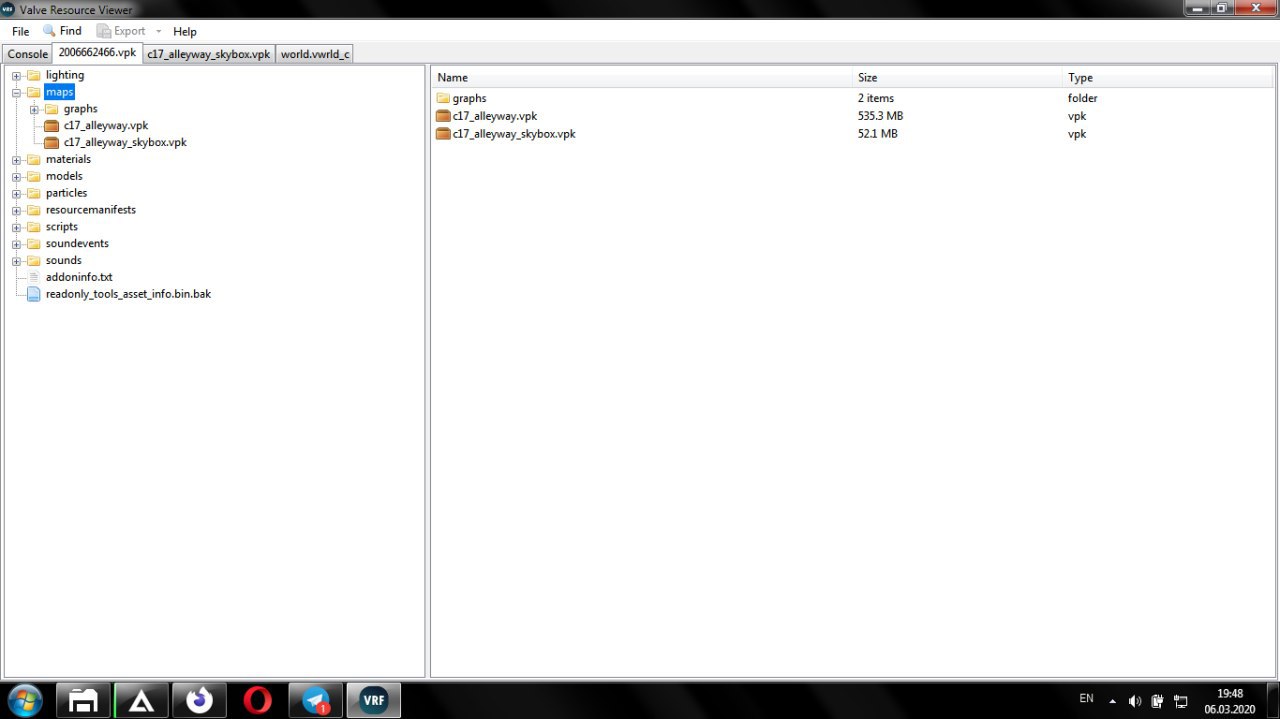The image size is (1280, 719).
Task: Click the materials folder icon
Action: pos(34,160)
